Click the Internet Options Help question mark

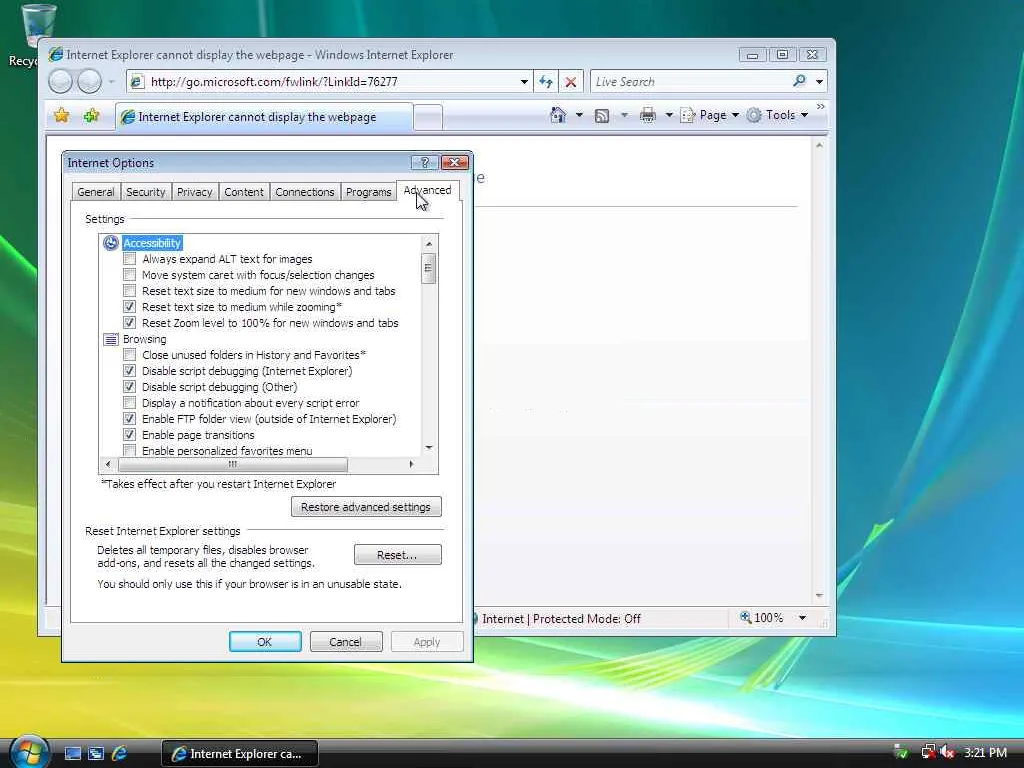(424, 163)
